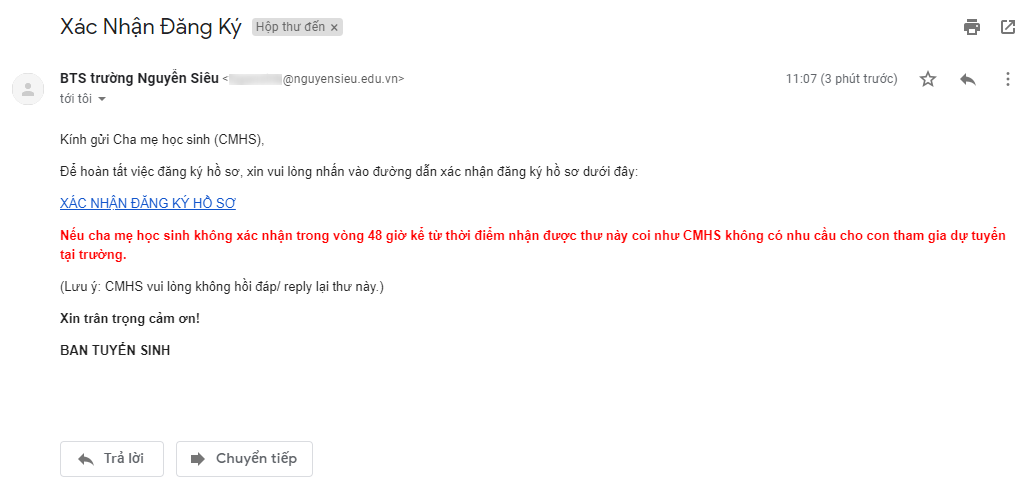Viewport: 1028px width, 500px height.
Task: Click the "Trả lời" button
Action: pos(111,459)
